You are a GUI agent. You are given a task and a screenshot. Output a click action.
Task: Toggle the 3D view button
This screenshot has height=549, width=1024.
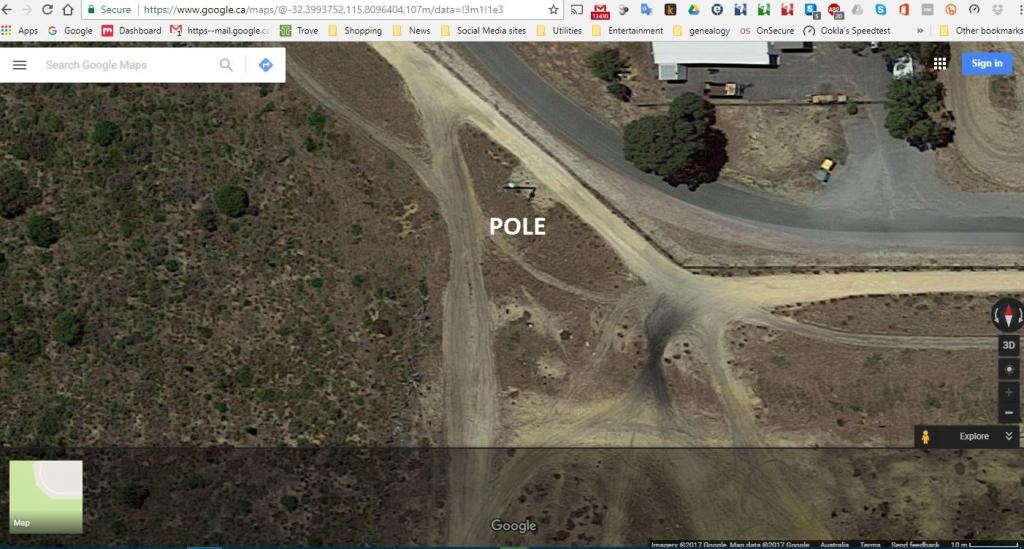coord(1008,345)
